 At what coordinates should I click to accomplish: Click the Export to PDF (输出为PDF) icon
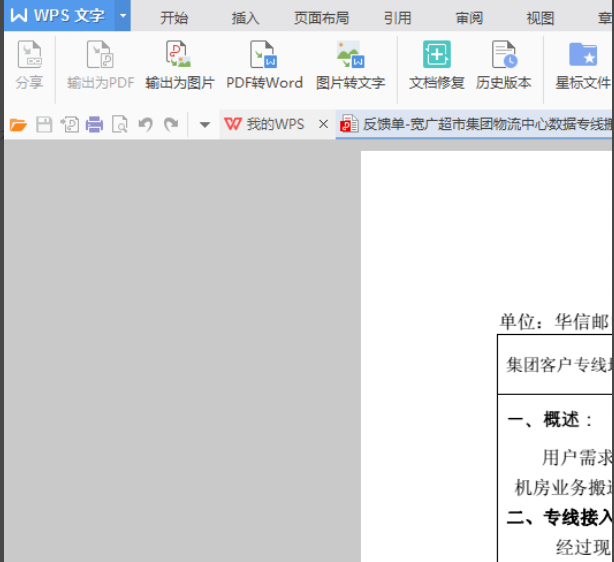coord(100,56)
